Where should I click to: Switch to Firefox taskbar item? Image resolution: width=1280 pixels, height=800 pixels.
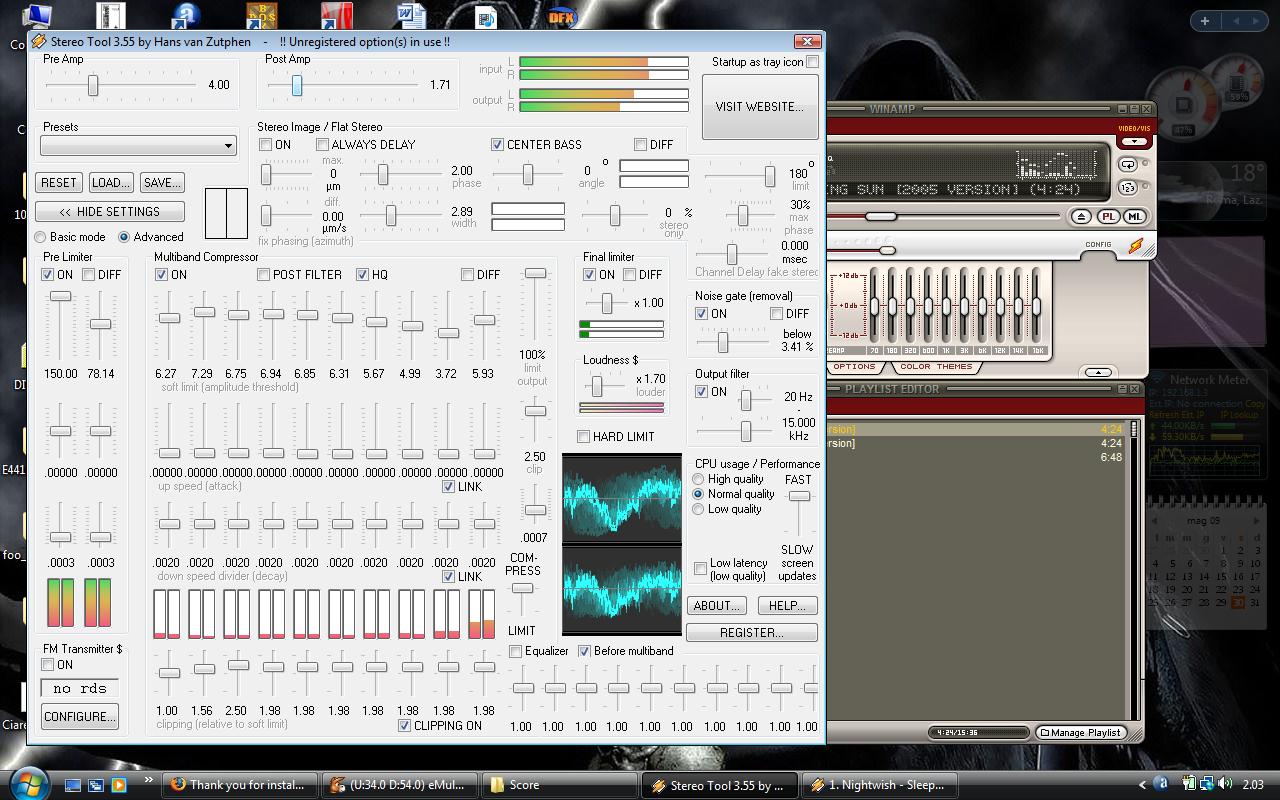(x=241, y=785)
